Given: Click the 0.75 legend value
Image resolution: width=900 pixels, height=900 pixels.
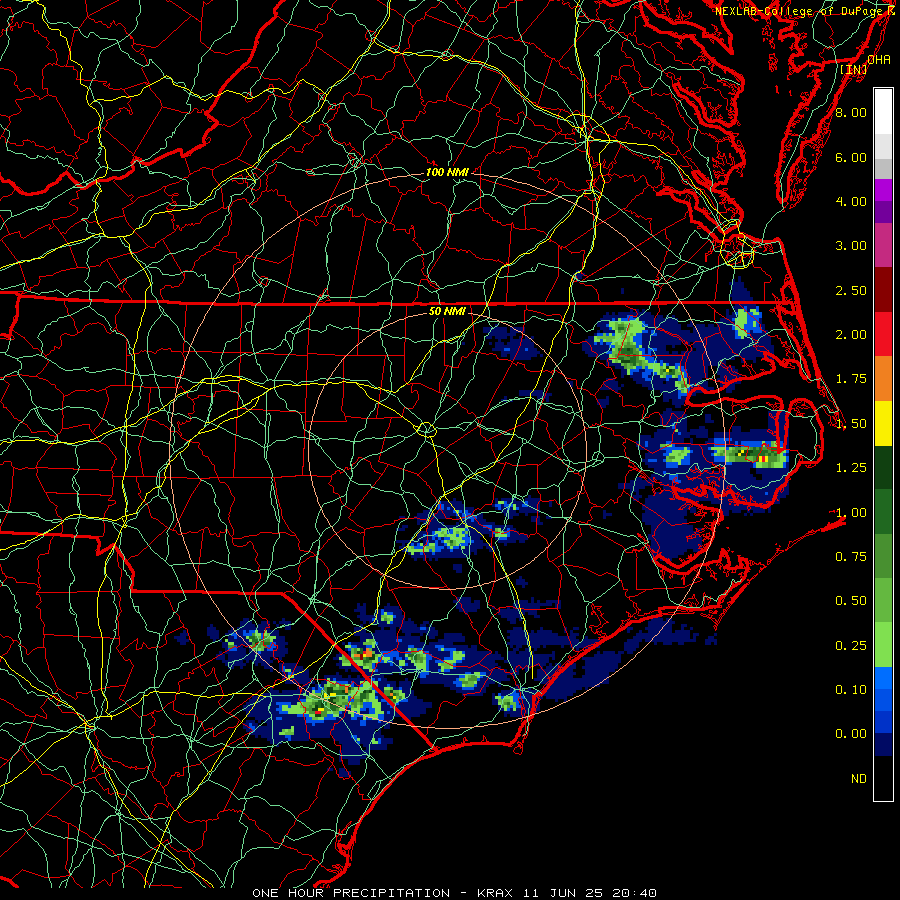Looking at the screenshot, I should coord(851,556).
